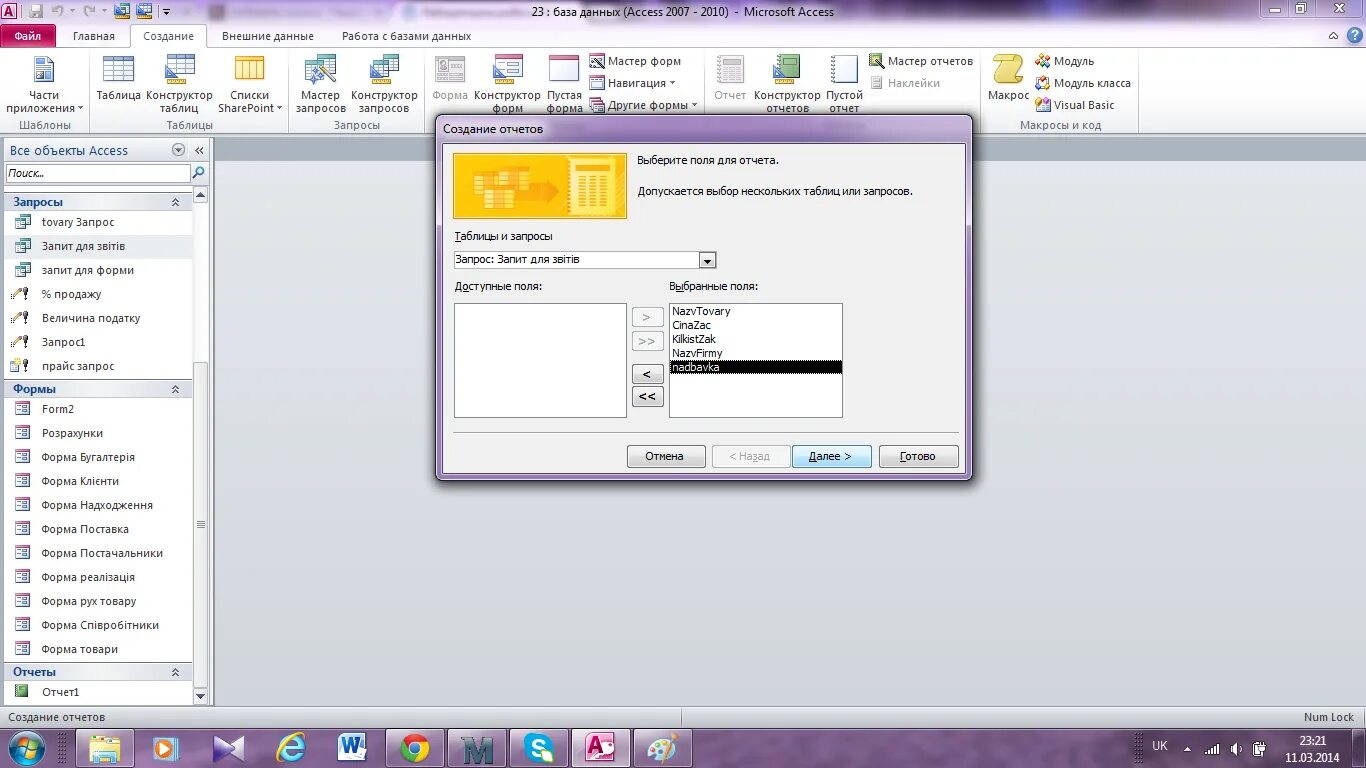Open Internet Explorer from taskbar

point(291,748)
